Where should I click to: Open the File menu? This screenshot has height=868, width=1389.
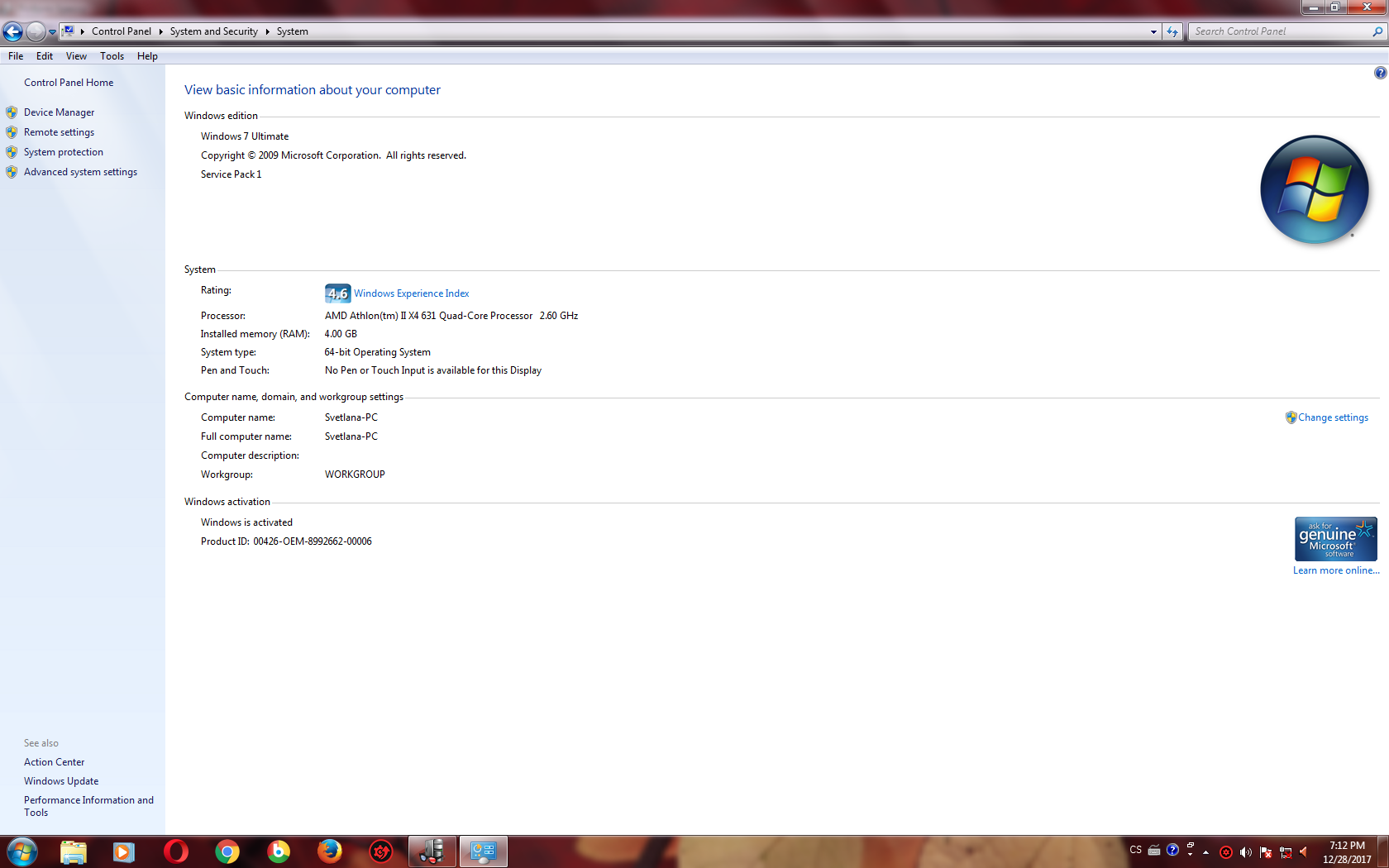[16, 56]
